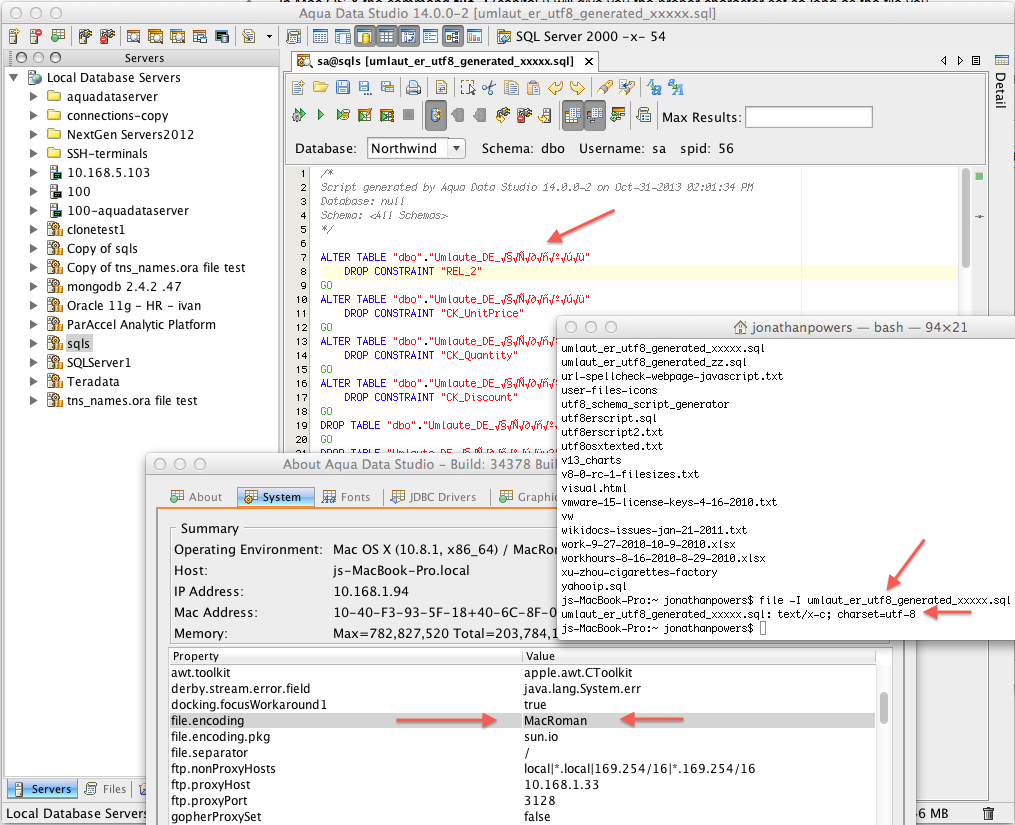Click the Copy icon in query toolbar
The image size is (1015, 825).
click(511, 87)
